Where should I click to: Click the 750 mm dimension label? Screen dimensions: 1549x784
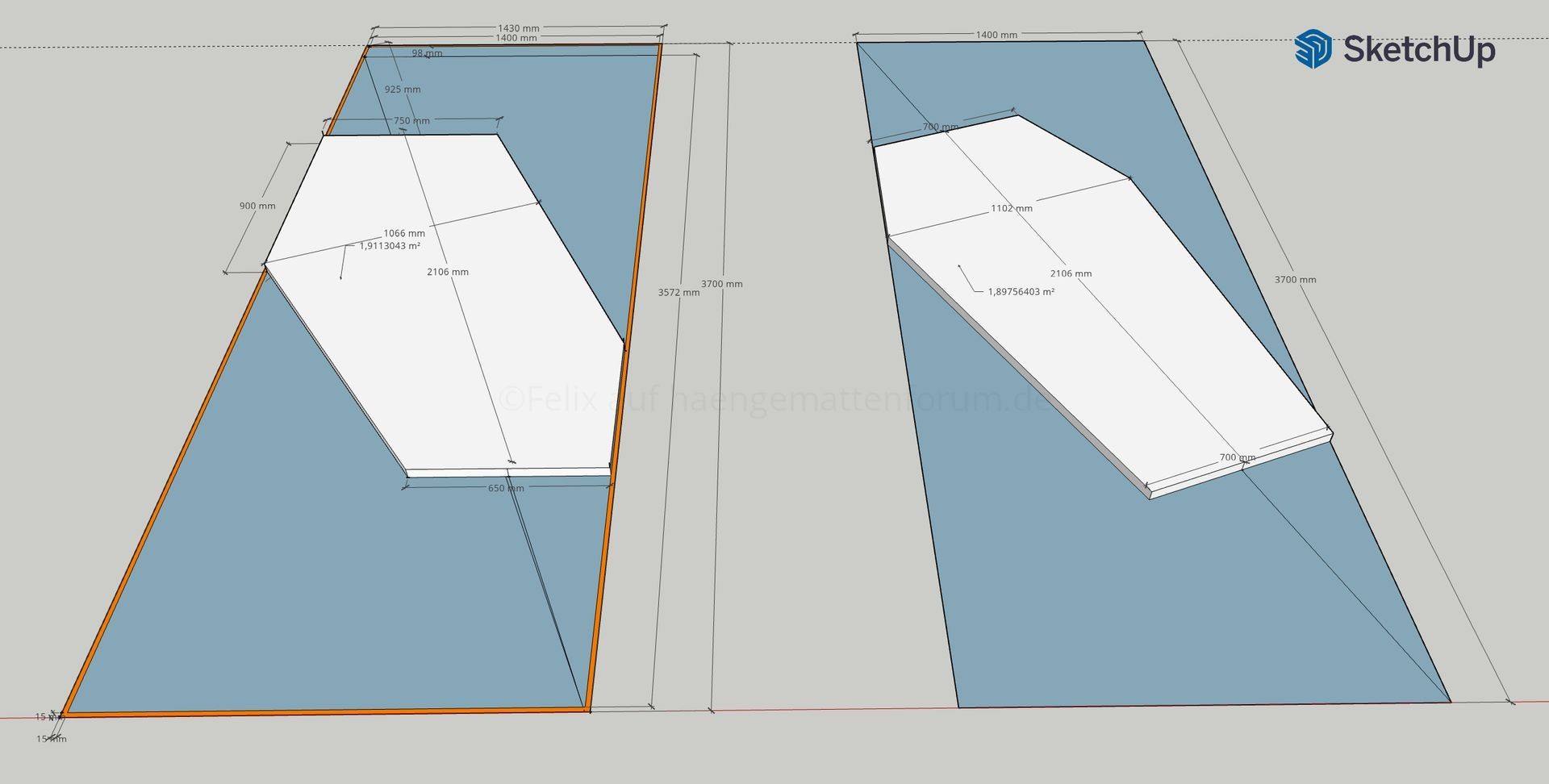411,121
